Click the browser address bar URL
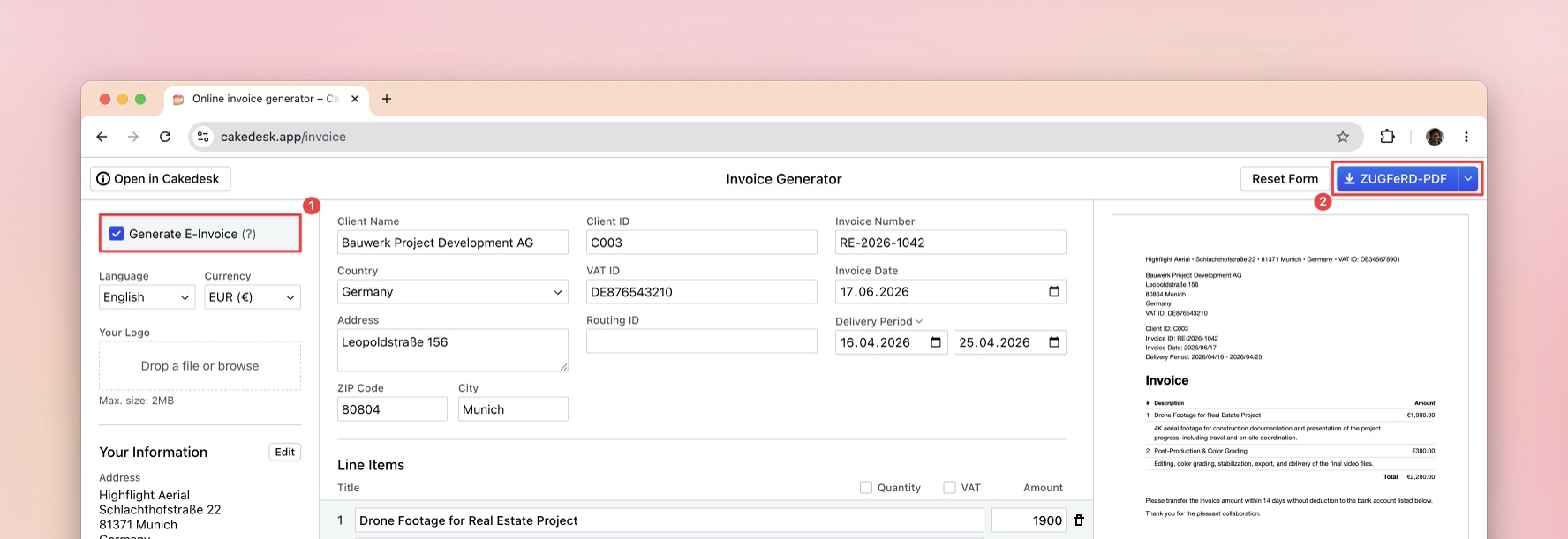The width and height of the screenshot is (1568, 539). tap(283, 137)
